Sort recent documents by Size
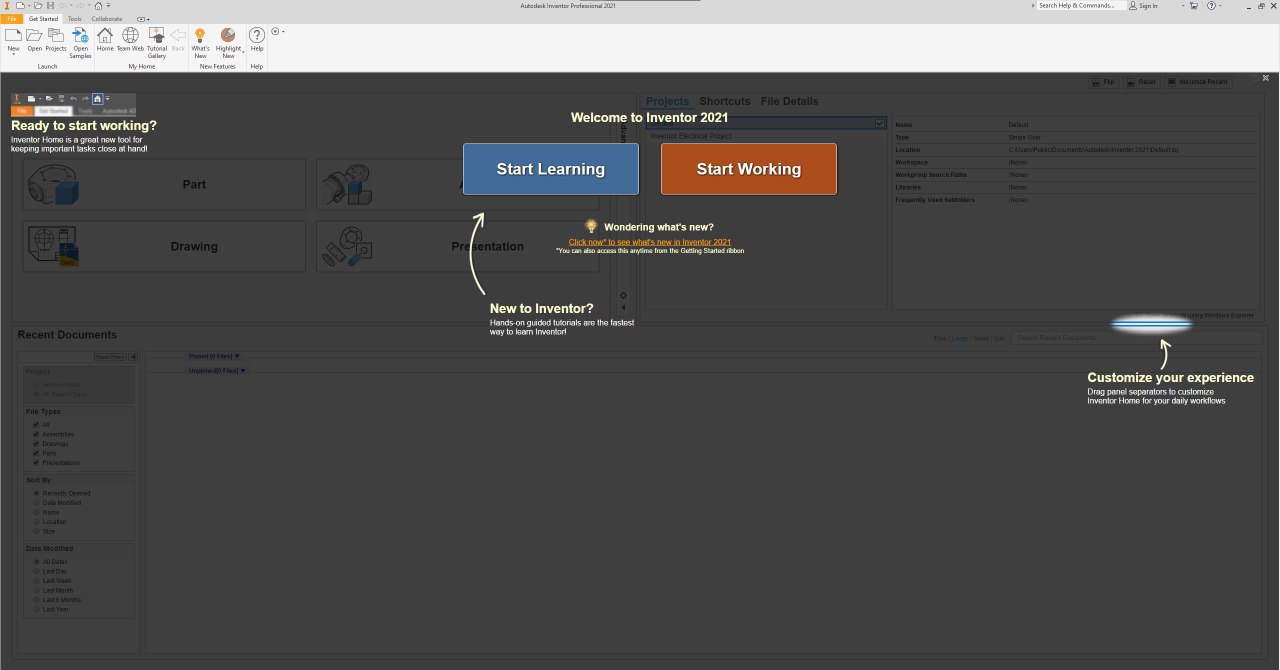 coord(36,531)
